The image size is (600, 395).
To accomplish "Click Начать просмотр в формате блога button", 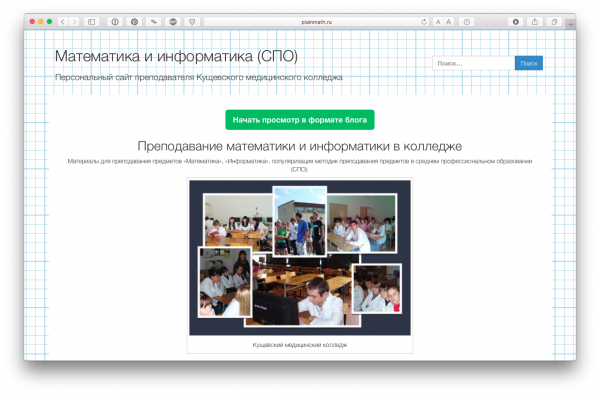I will (x=300, y=120).
